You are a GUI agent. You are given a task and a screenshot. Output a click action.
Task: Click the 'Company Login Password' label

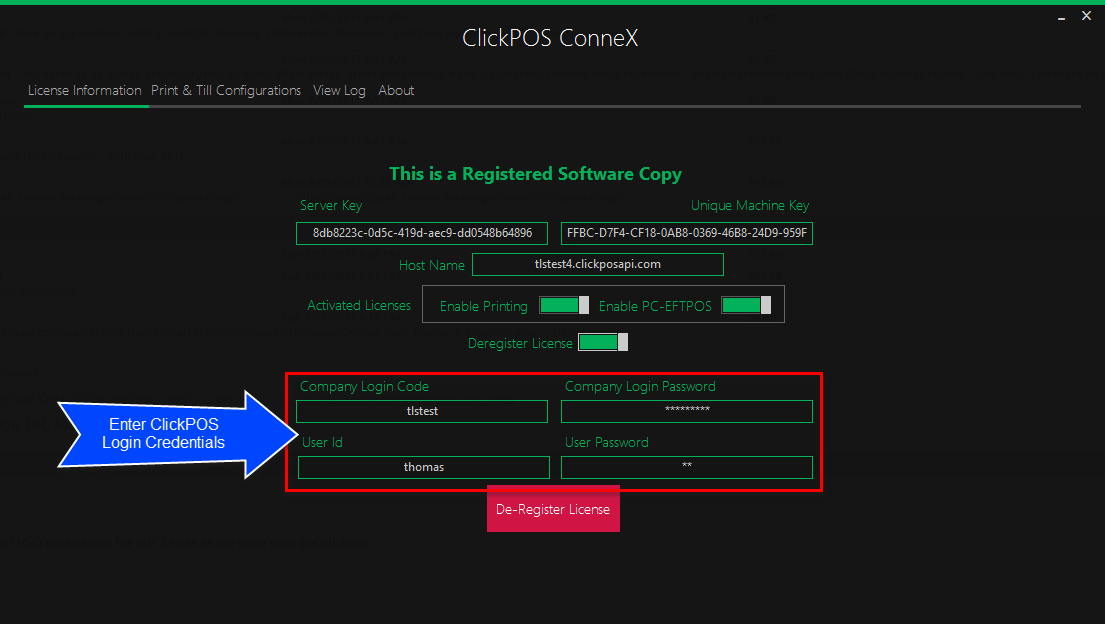(640, 386)
